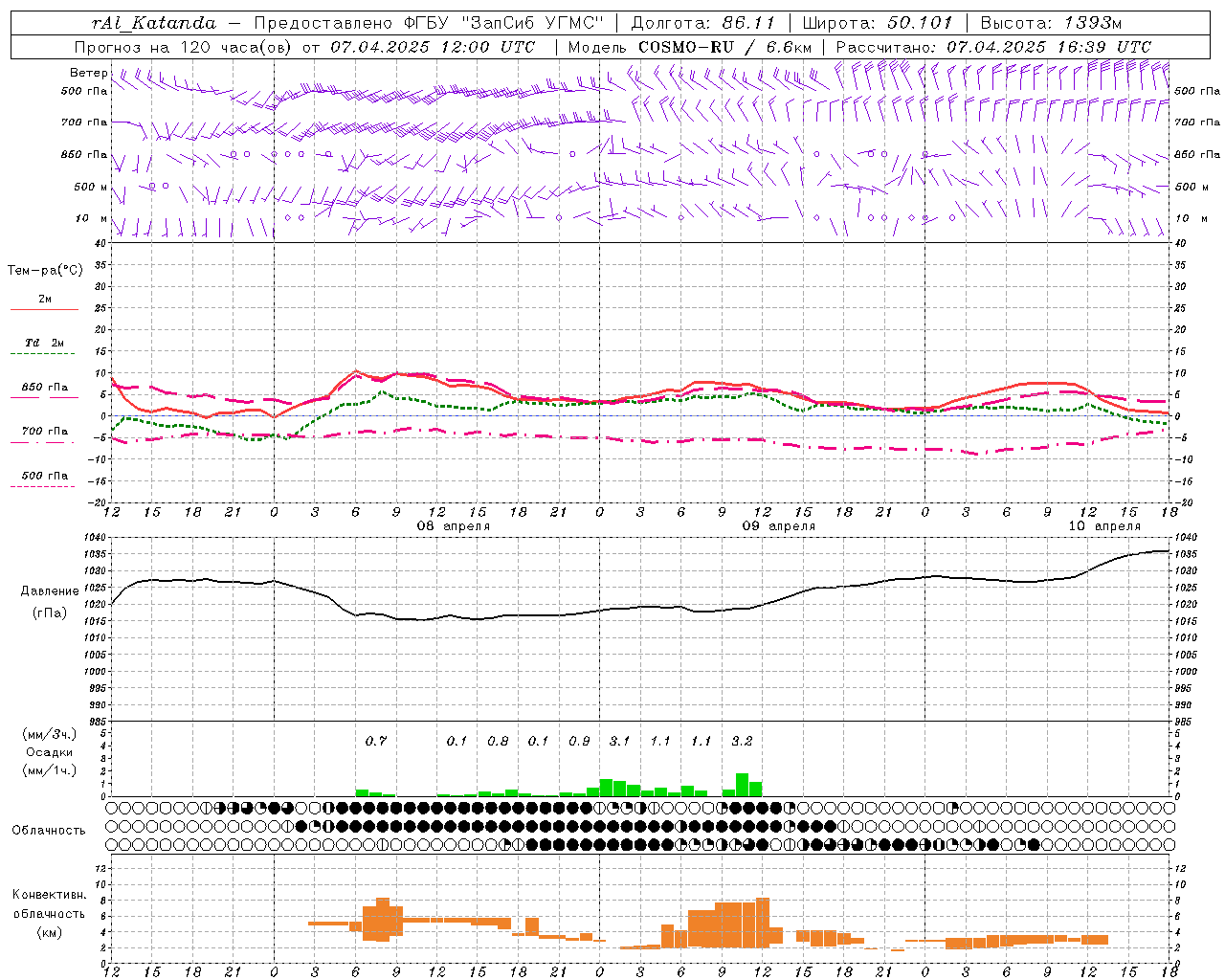Screen dimensions: 1225x980
Task: Click the 3.2 precipitation total
Action: point(742,741)
